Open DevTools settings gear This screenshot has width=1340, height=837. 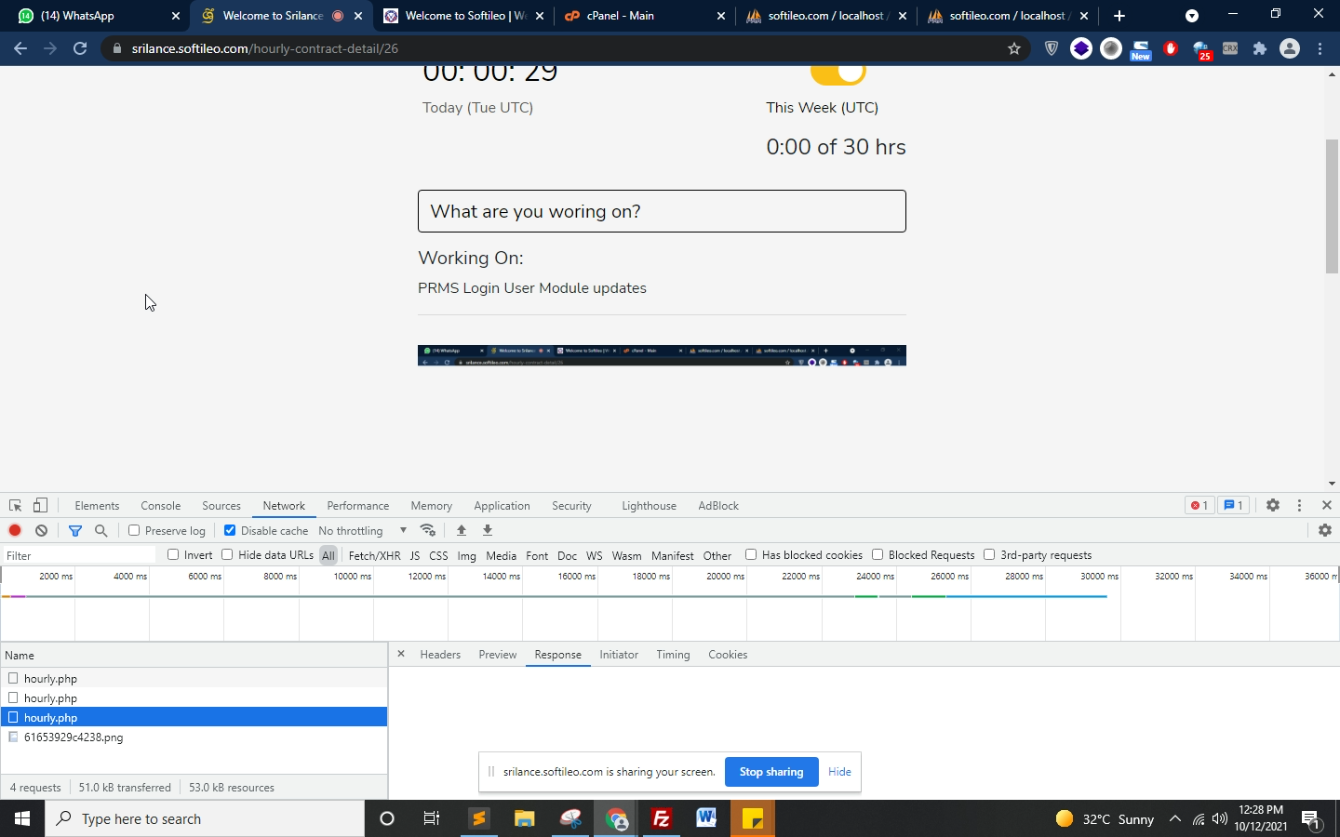tap(1273, 506)
